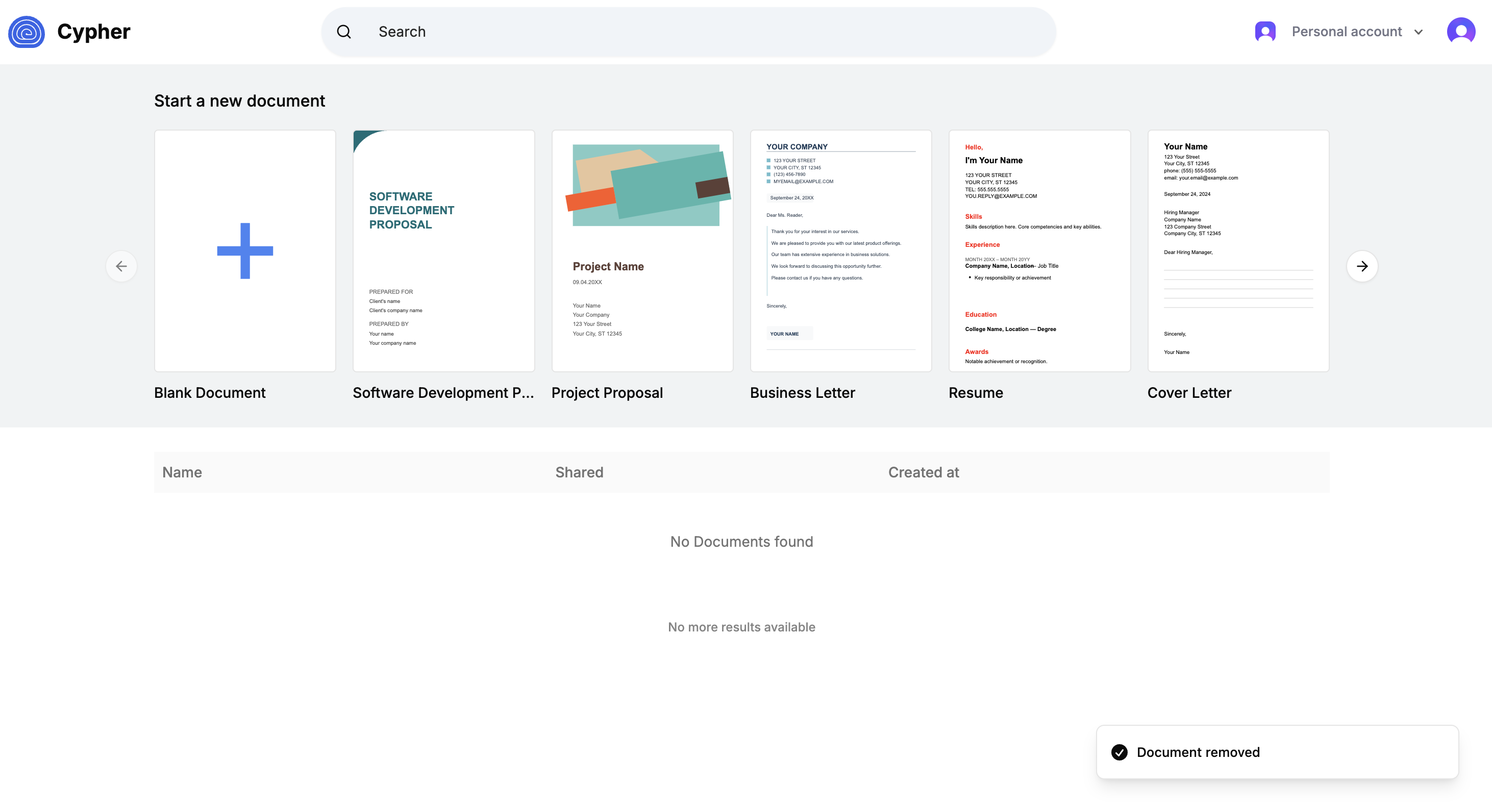Click the Created at column header
1492x812 pixels.
pos(923,472)
